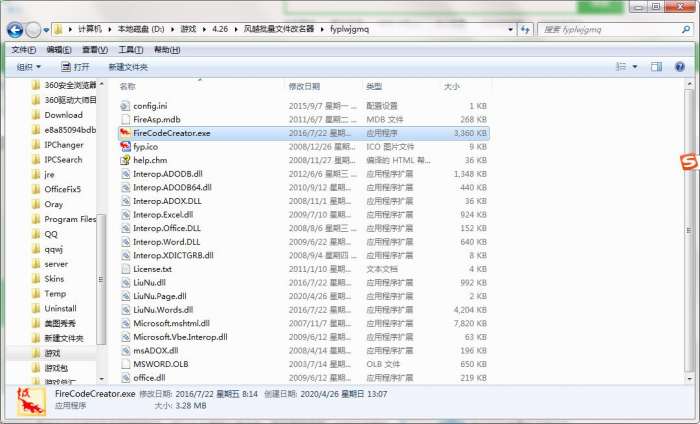Select Interop.Office.DLL file name
Image resolution: width=700 pixels, height=424 pixels.
coord(167,228)
